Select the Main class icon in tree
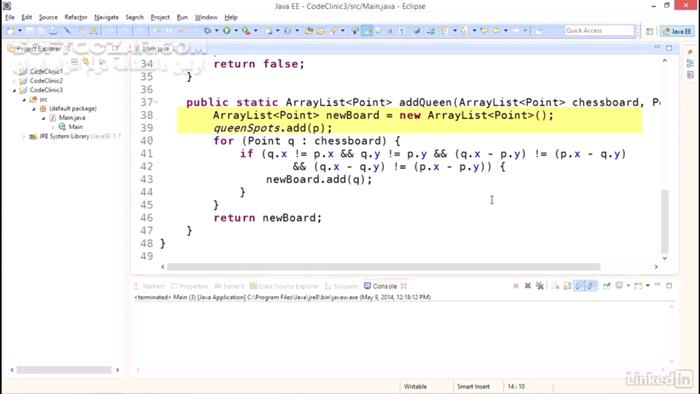Image resolution: width=700 pixels, height=394 pixels. pyautogui.click(x=62, y=127)
